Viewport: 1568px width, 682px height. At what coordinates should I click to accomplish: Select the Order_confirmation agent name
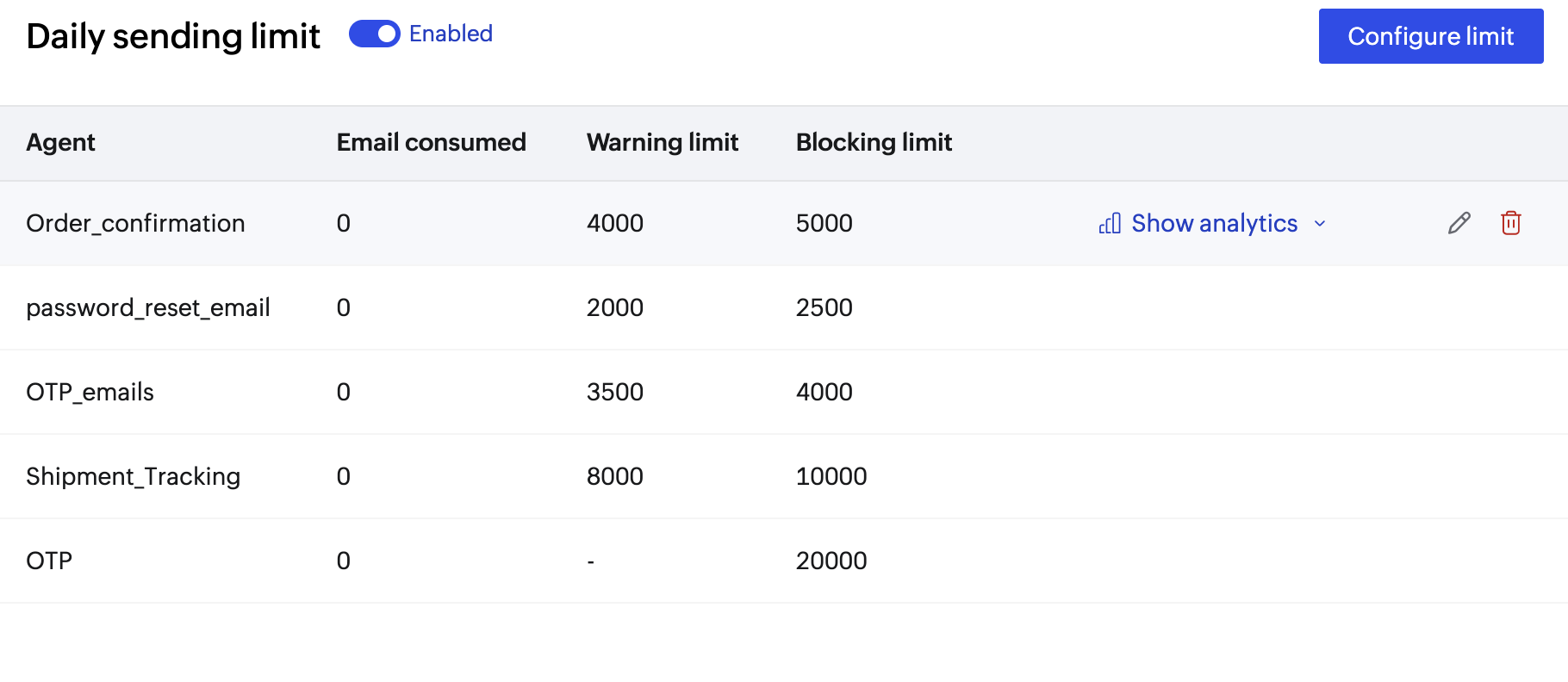pos(135,224)
